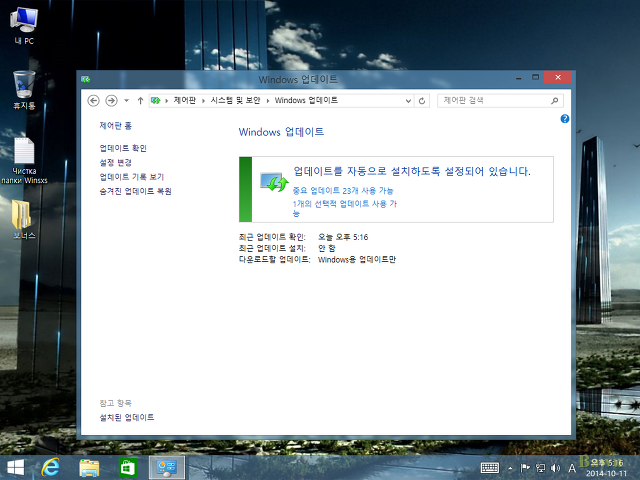This screenshot has width=640, height=480.
Task: Click the search magnifier icon
Action: pyautogui.click(x=554, y=100)
